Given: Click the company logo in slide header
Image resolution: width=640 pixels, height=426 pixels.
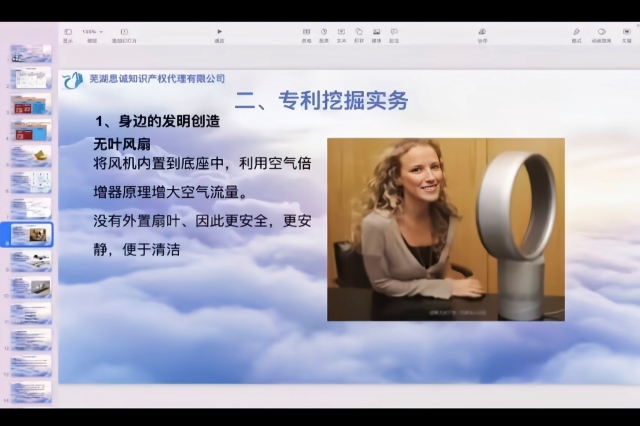Looking at the screenshot, I should click(x=73, y=80).
